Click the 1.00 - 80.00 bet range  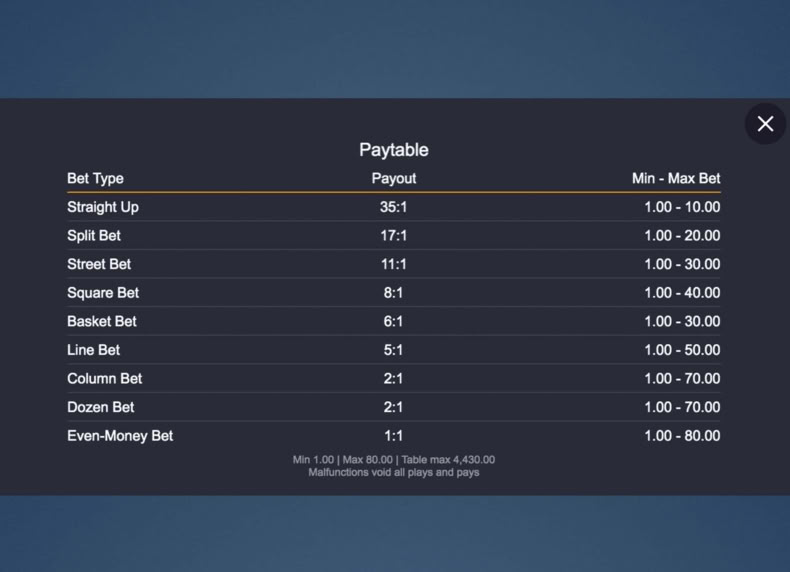point(682,436)
